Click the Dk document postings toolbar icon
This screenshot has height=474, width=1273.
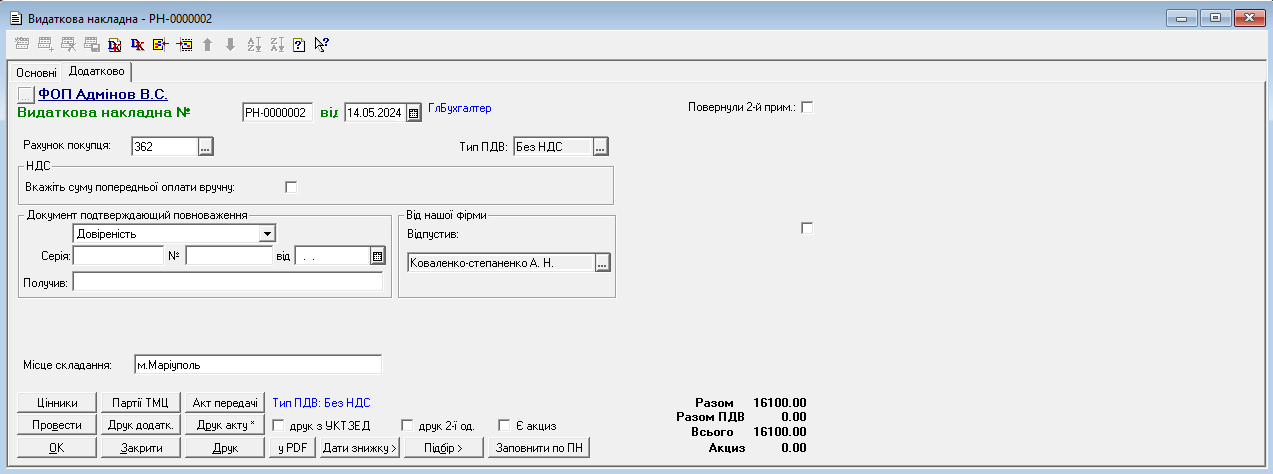(114, 45)
